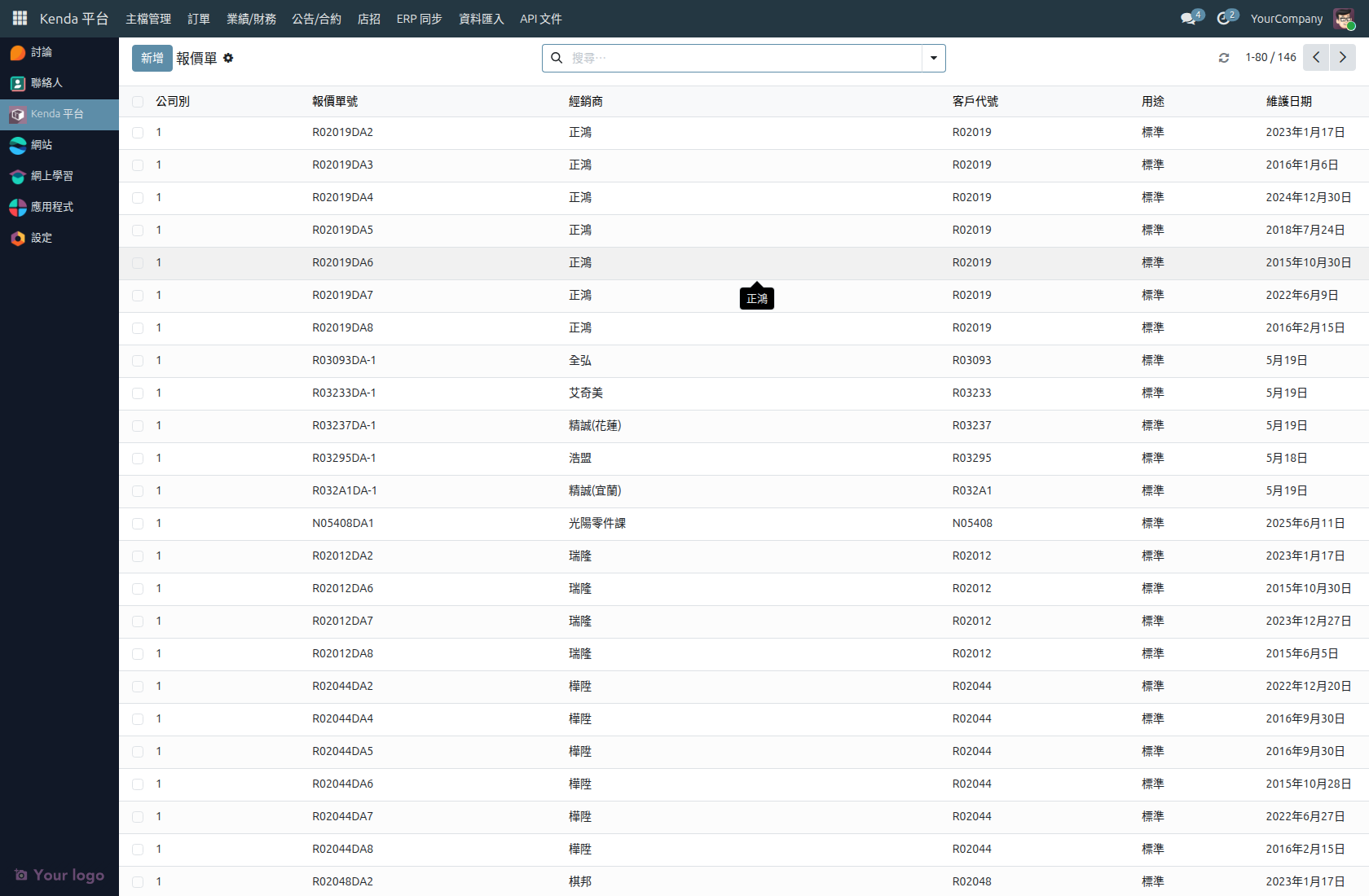
Task: Check the row R03093DA-1 checkbox
Action: click(x=138, y=361)
